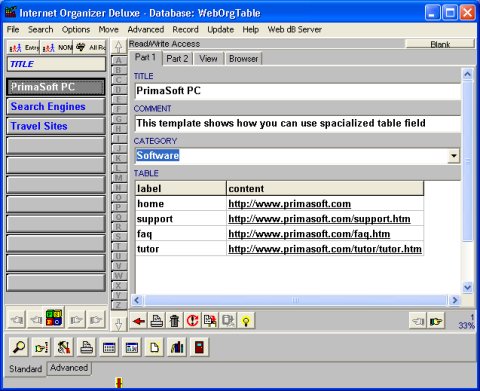Image resolution: width=480 pixels, height=391 pixels.
Task: Click the vertical scrollbar down arrow
Action: [x=467, y=287]
